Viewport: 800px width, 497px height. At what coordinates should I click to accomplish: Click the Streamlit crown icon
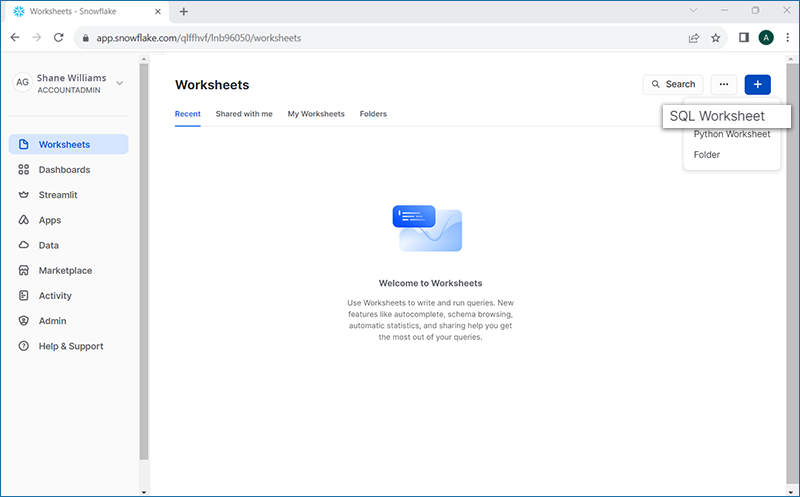pos(23,194)
